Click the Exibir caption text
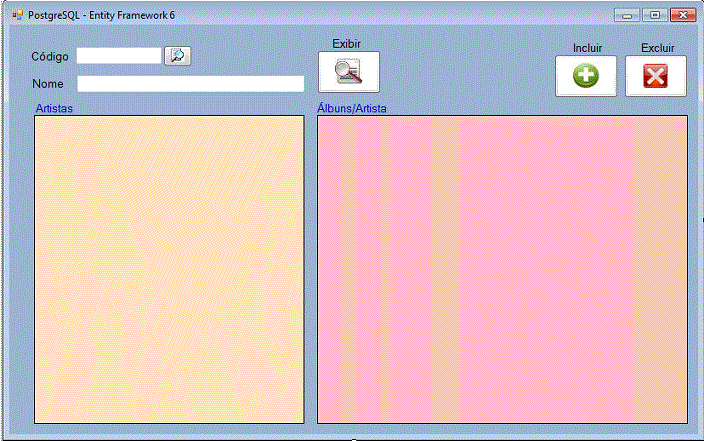This screenshot has height=441, width=704. tap(346, 44)
